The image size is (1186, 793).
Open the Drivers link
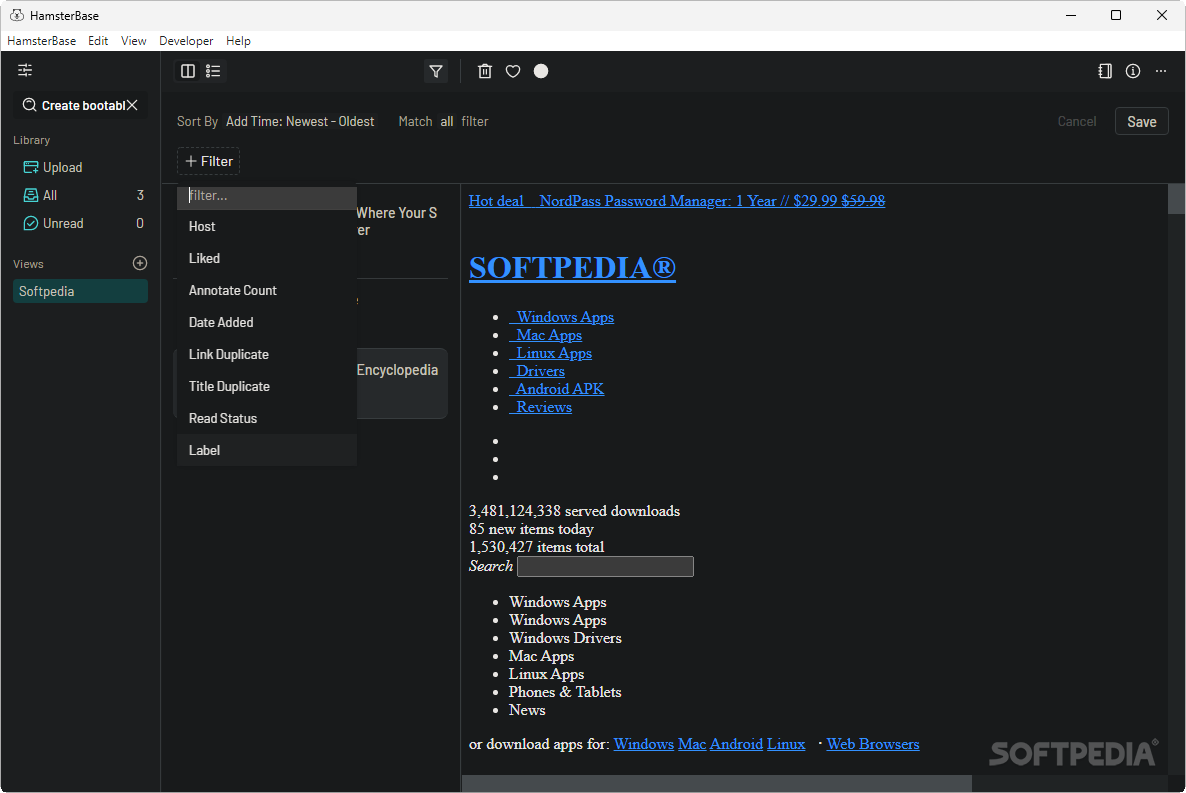(537, 371)
